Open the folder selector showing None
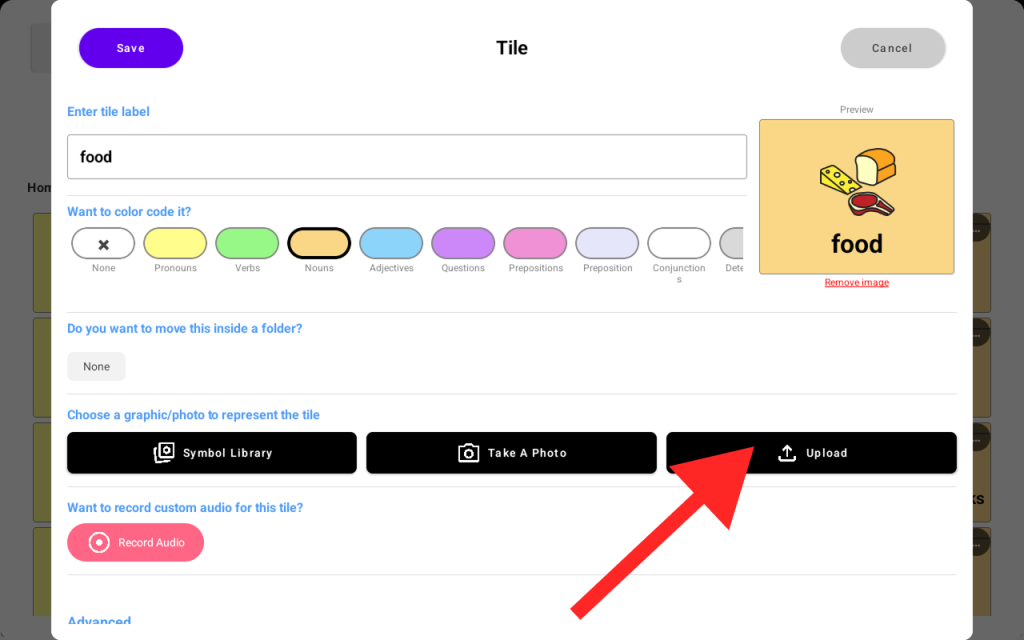The height and width of the screenshot is (640, 1024). click(97, 366)
